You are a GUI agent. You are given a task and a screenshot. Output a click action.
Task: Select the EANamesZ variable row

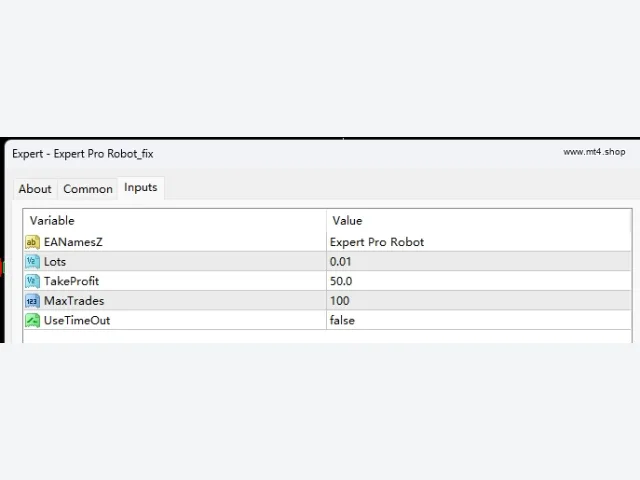point(327,242)
